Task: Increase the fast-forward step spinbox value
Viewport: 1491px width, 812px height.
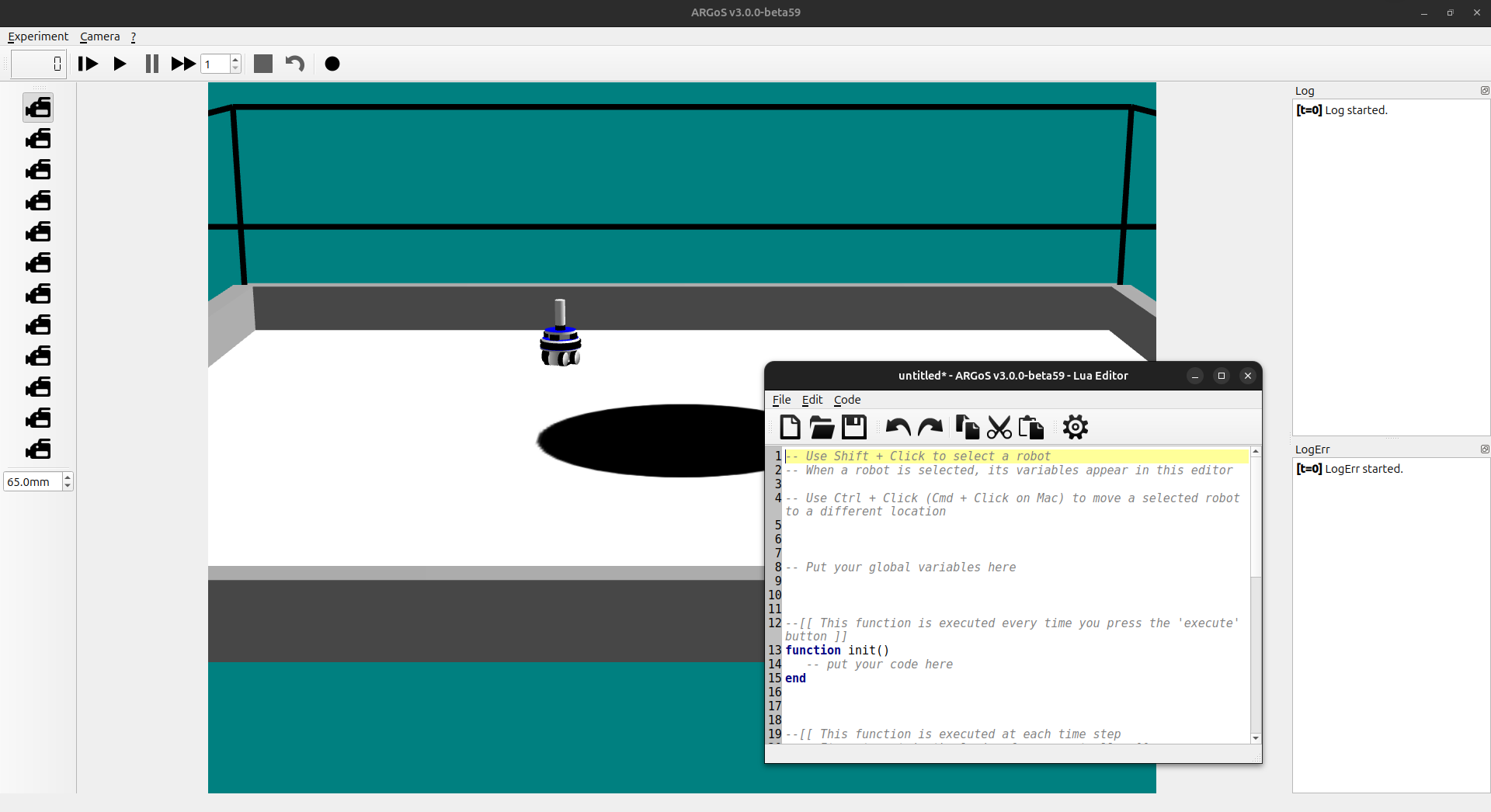Action: [x=235, y=59]
